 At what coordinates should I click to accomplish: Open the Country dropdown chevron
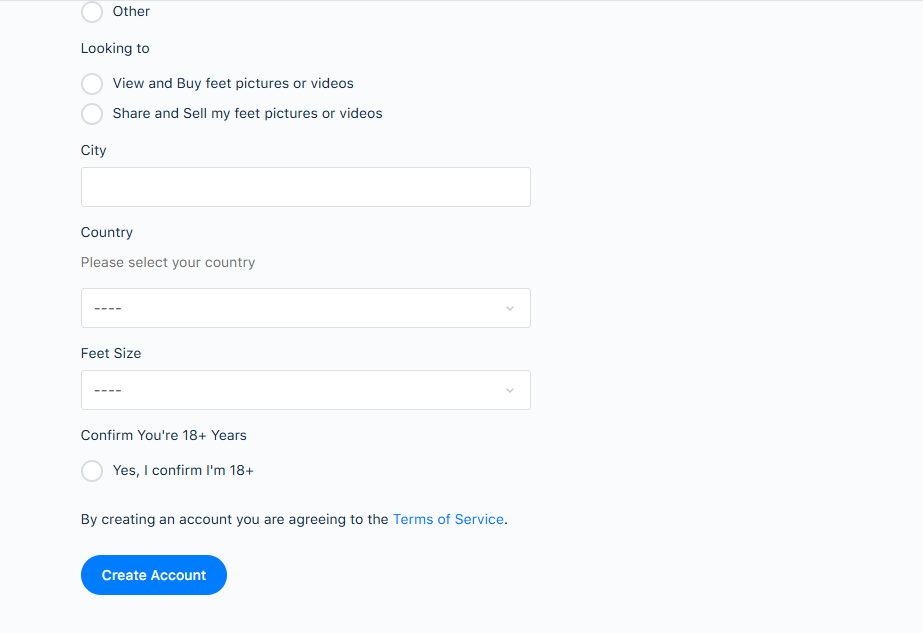[x=509, y=308]
